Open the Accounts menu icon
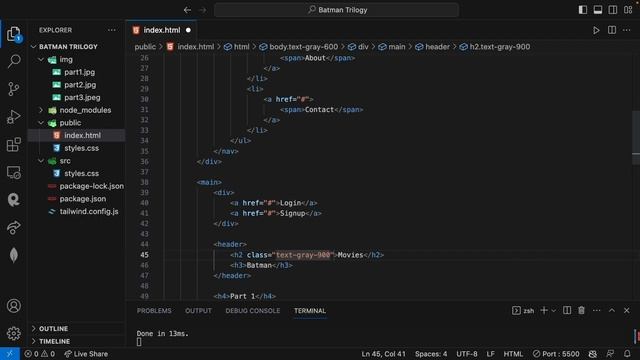Viewport: 640px width, 360px height. (x=13, y=306)
